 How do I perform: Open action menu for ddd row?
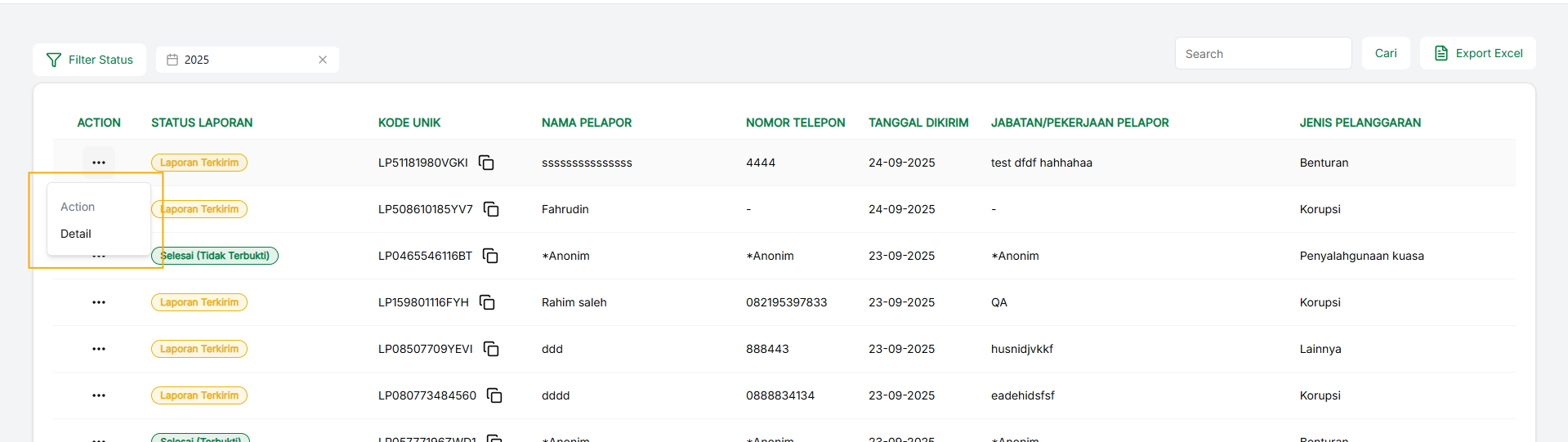pyautogui.click(x=99, y=349)
